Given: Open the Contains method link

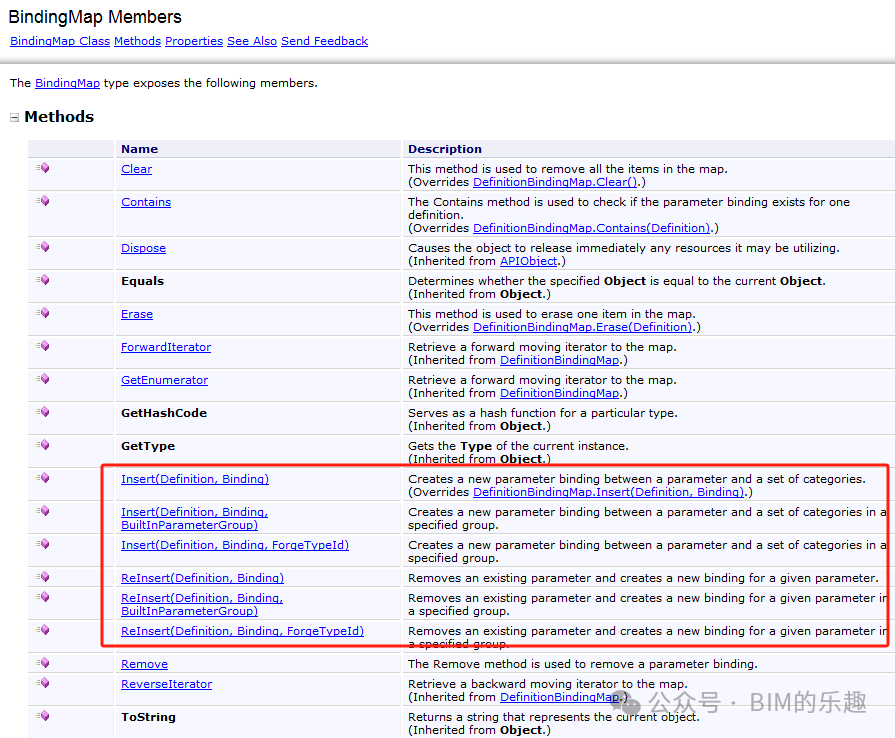Looking at the screenshot, I should click(146, 202).
